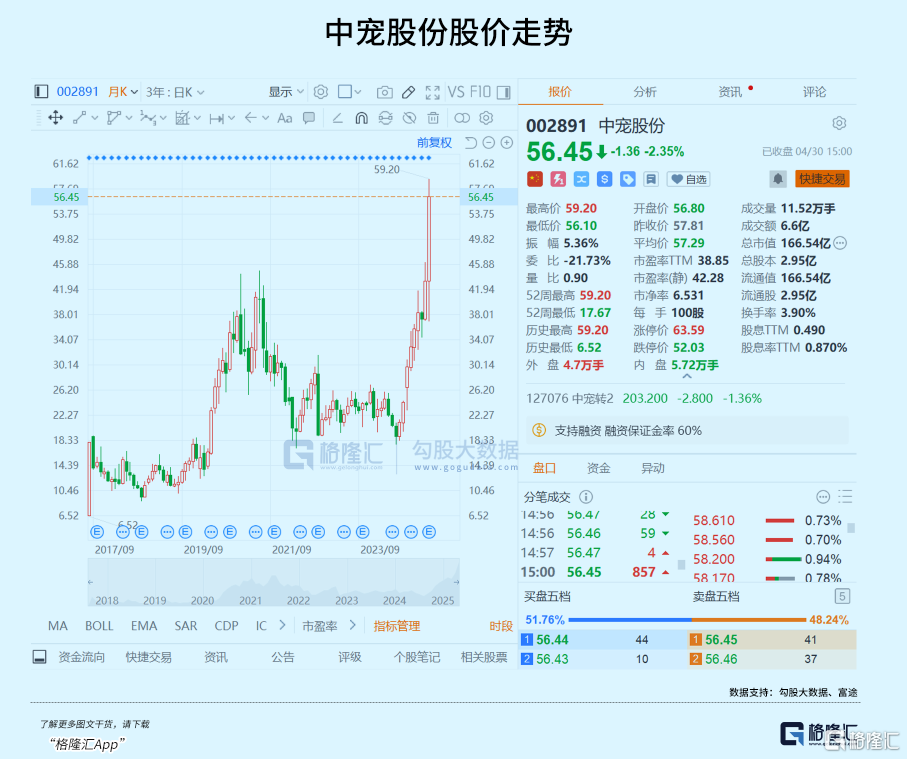Show info for 分笔成交
The width and height of the screenshot is (907, 759).
coord(586,497)
